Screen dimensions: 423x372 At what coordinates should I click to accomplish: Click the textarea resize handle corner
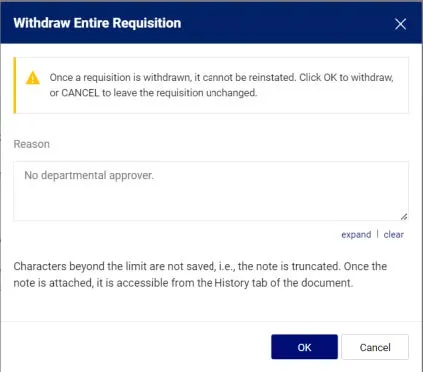click(x=404, y=216)
